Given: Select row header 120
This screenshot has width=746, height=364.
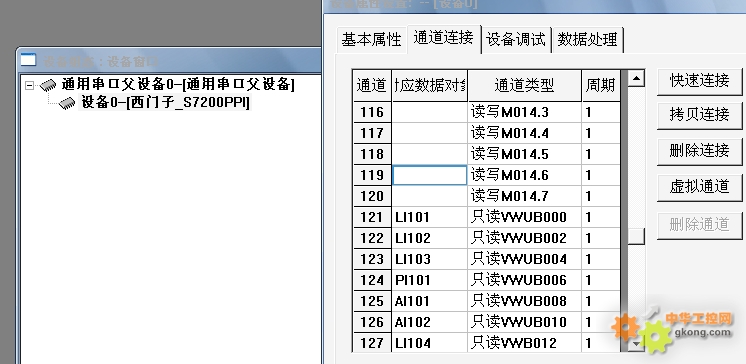Looking at the screenshot, I should tap(372, 196).
